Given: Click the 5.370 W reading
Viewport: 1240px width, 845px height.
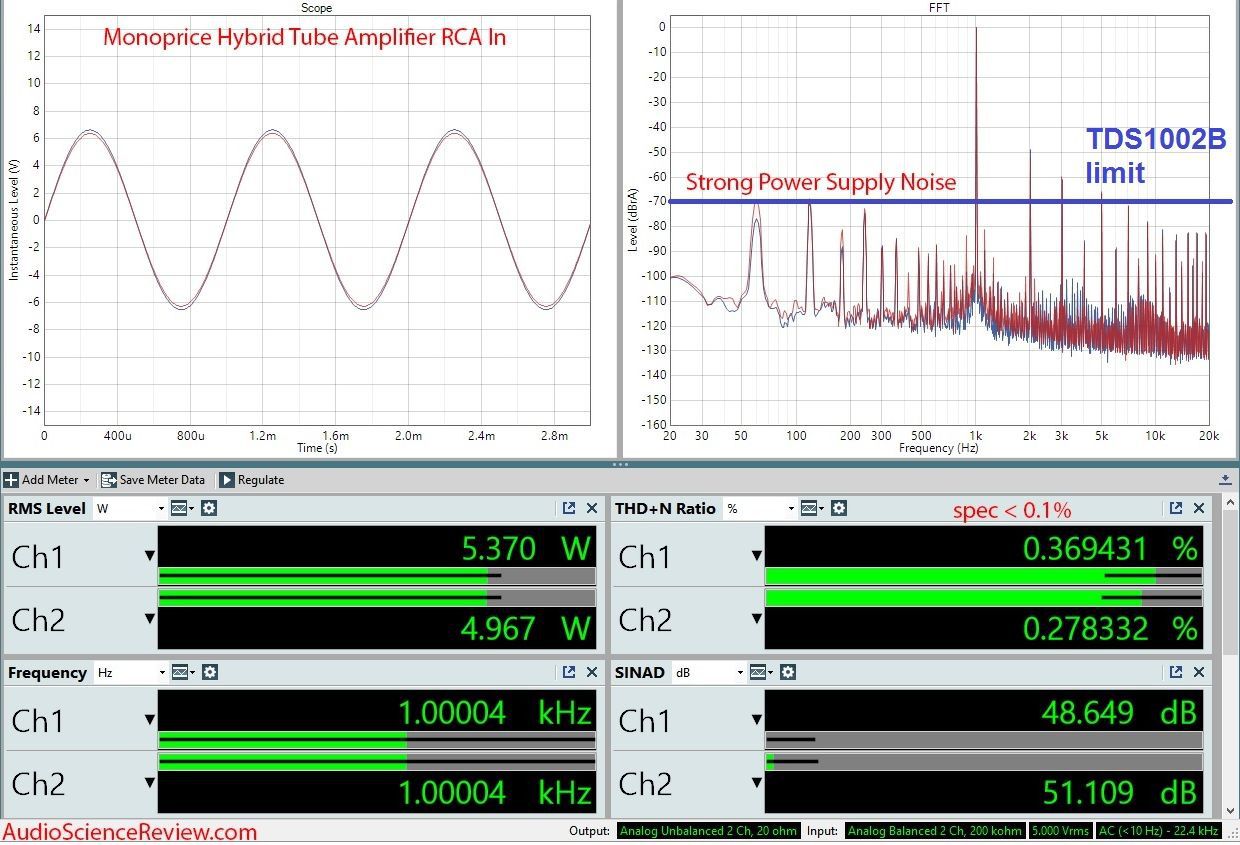Looking at the screenshot, I should coord(527,547).
